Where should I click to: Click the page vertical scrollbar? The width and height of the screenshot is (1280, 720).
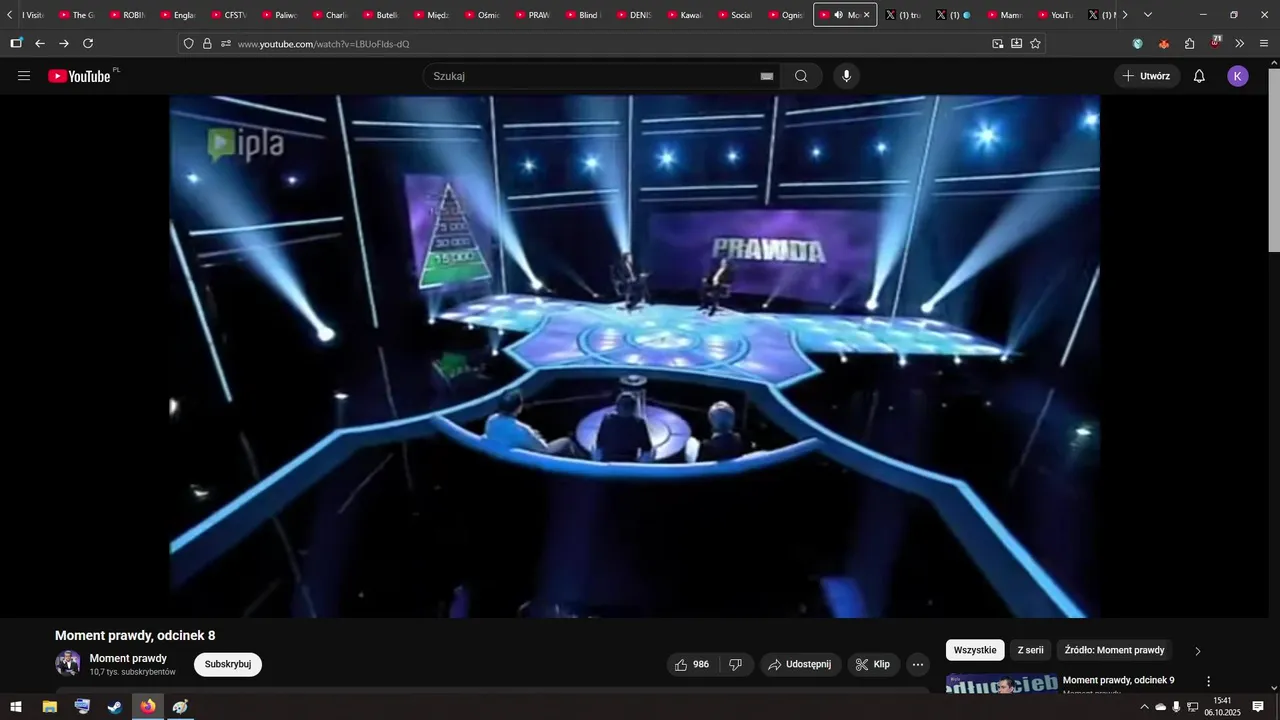click(1273, 160)
